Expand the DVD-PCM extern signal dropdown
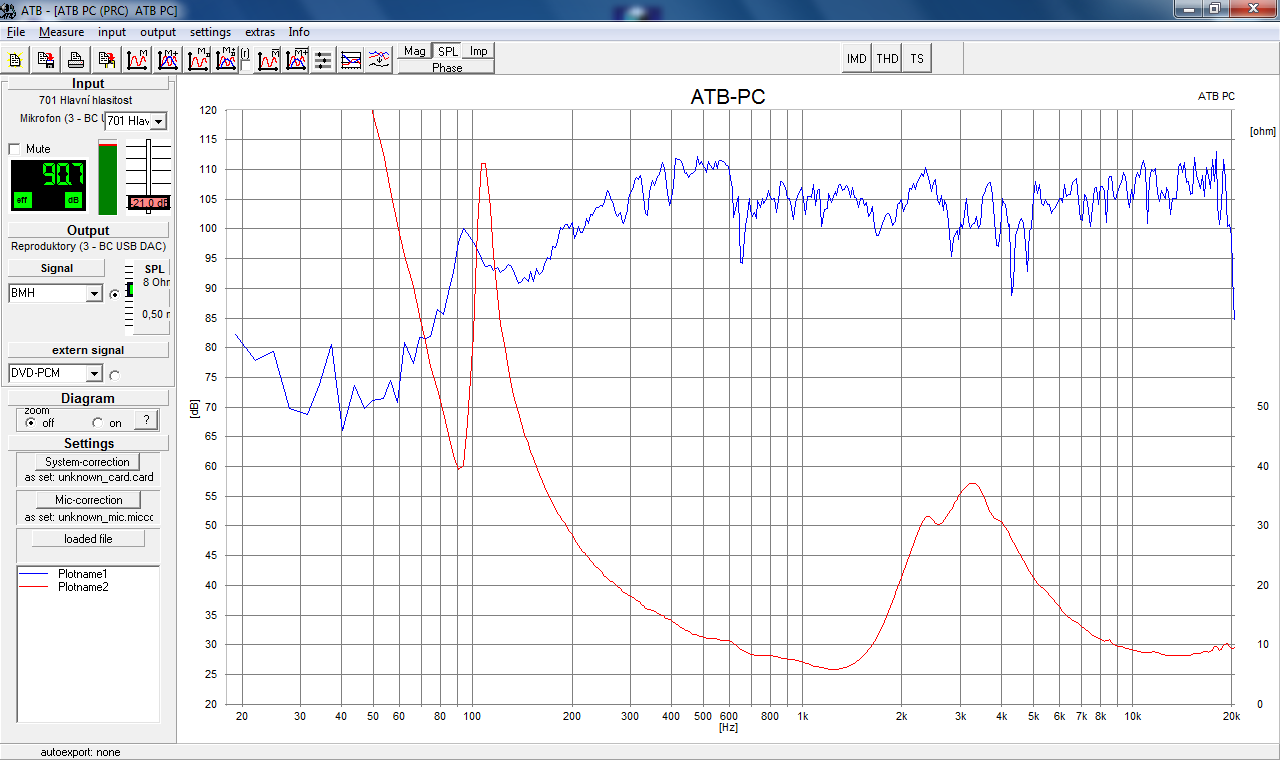This screenshot has height=760, width=1280. point(94,373)
